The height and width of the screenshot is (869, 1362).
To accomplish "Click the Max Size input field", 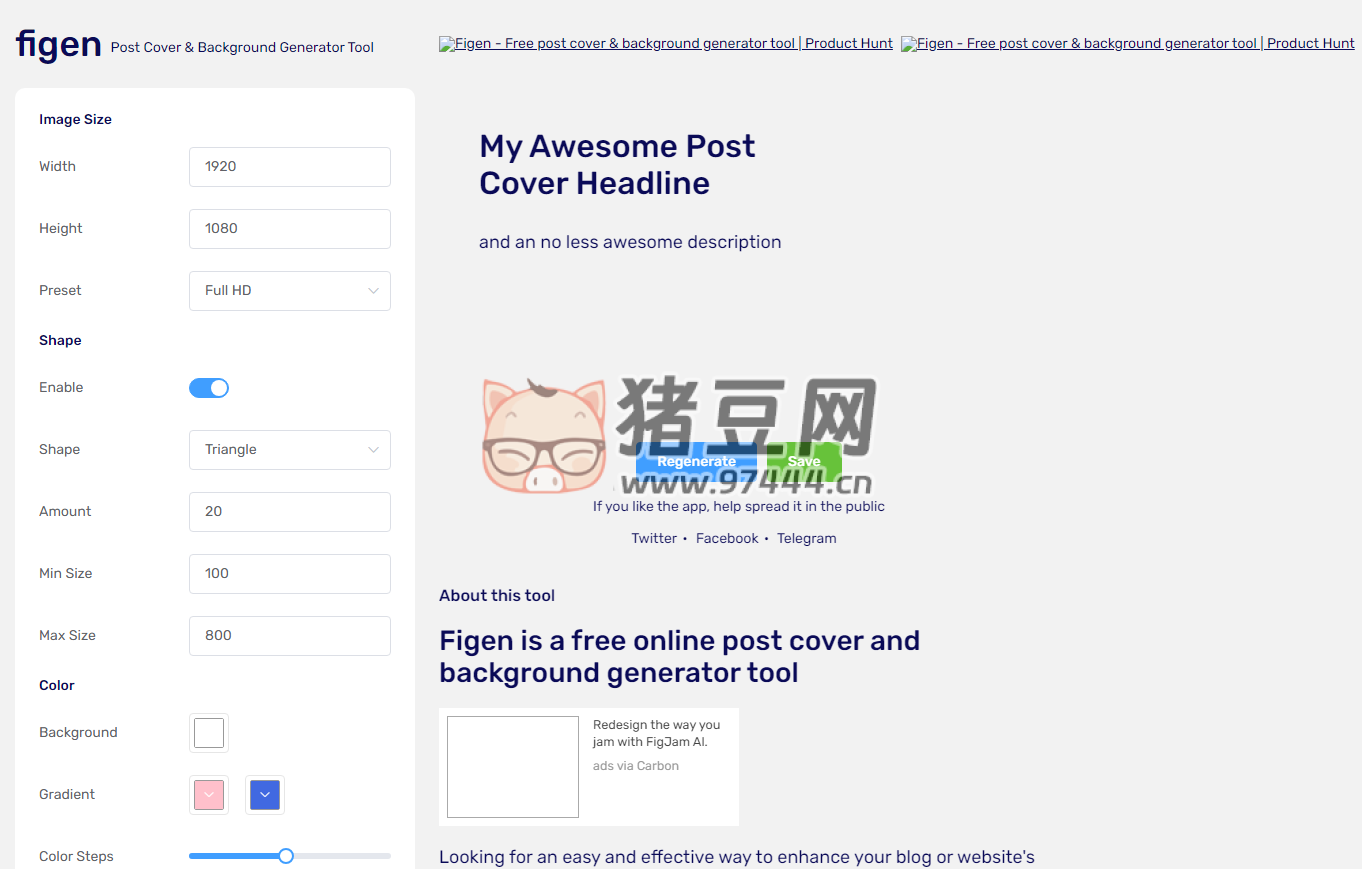I will point(290,636).
